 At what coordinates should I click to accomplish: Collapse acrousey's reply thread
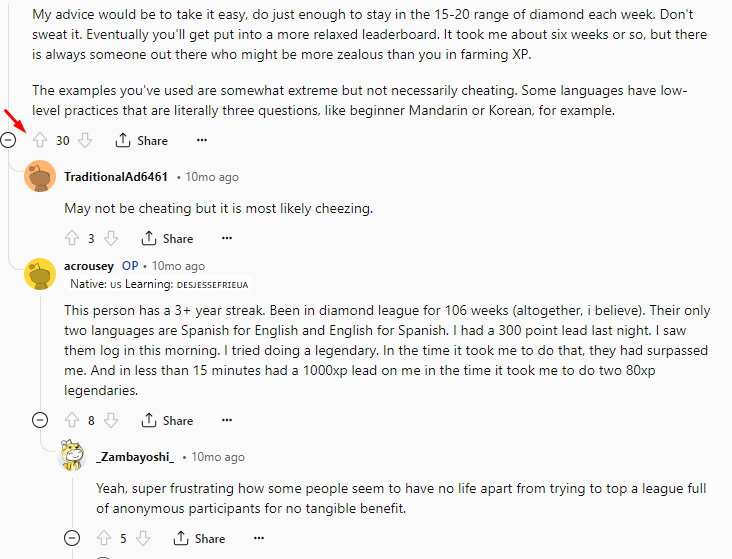[x=40, y=420]
